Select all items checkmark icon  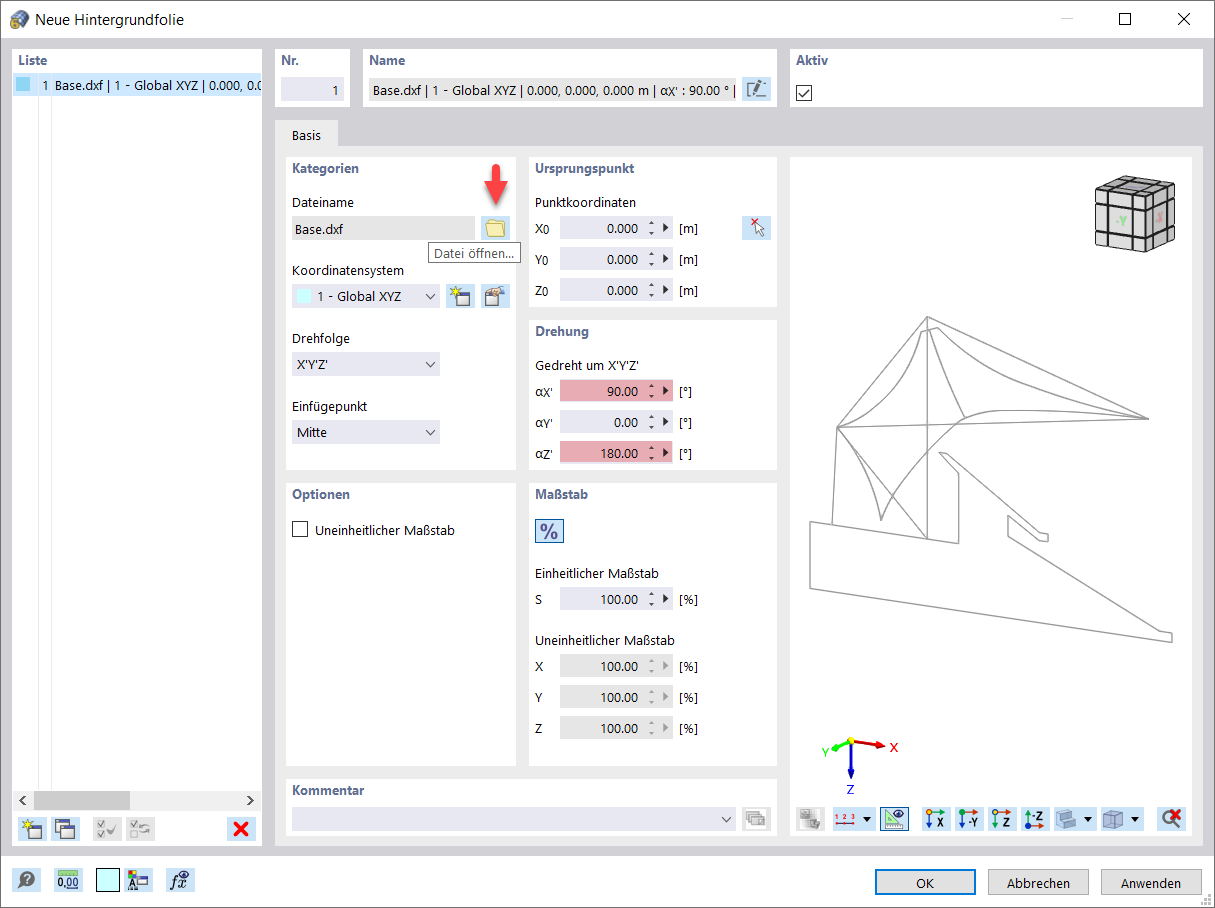(x=107, y=828)
